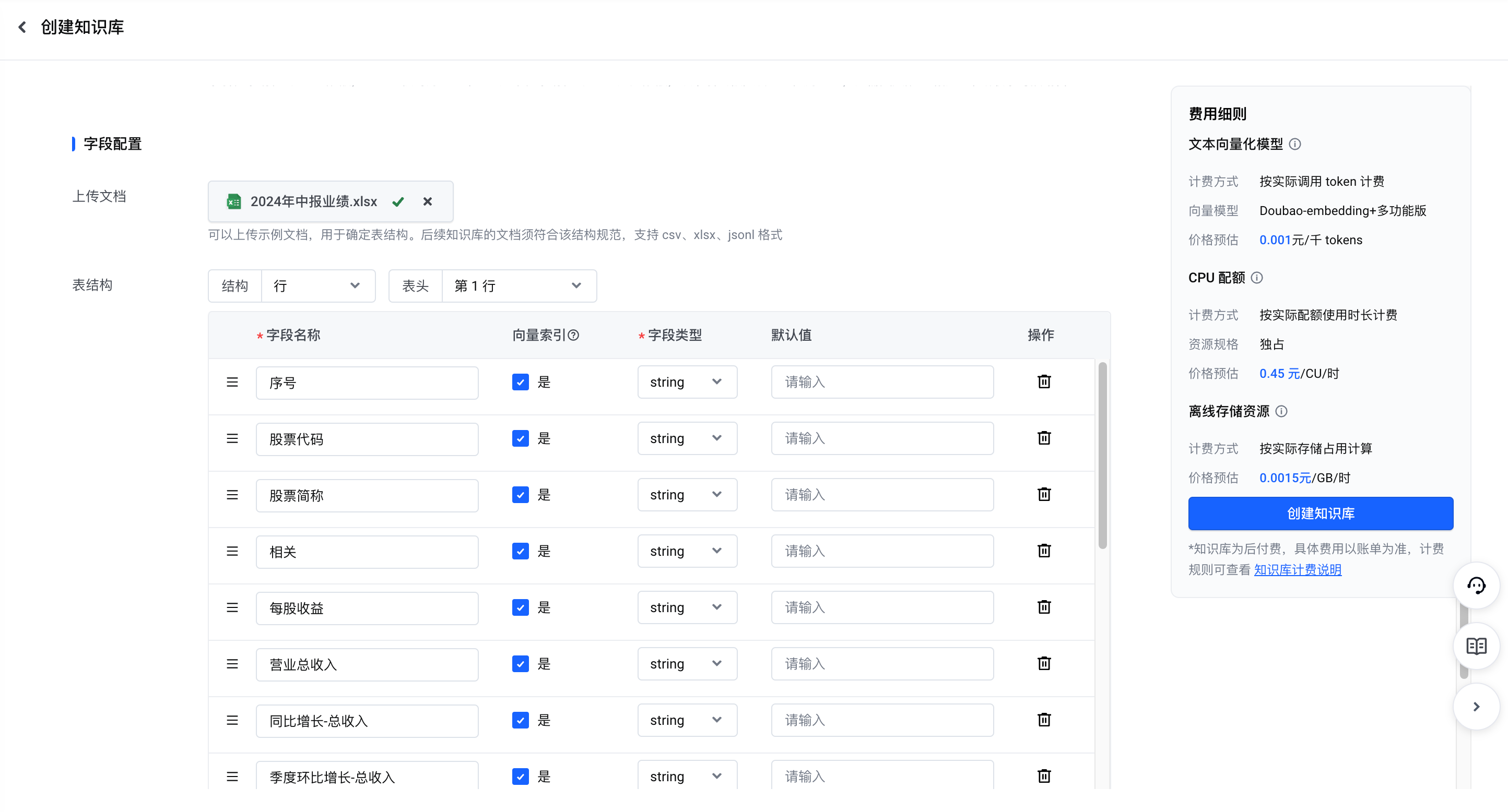Grab the drag handle of the 每股收益 row
The height and width of the screenshot is (812, 1508).
232,607
